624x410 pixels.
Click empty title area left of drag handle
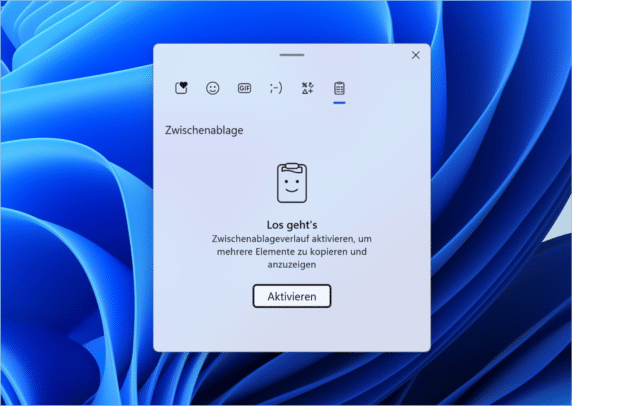click(x=210, y=55)
